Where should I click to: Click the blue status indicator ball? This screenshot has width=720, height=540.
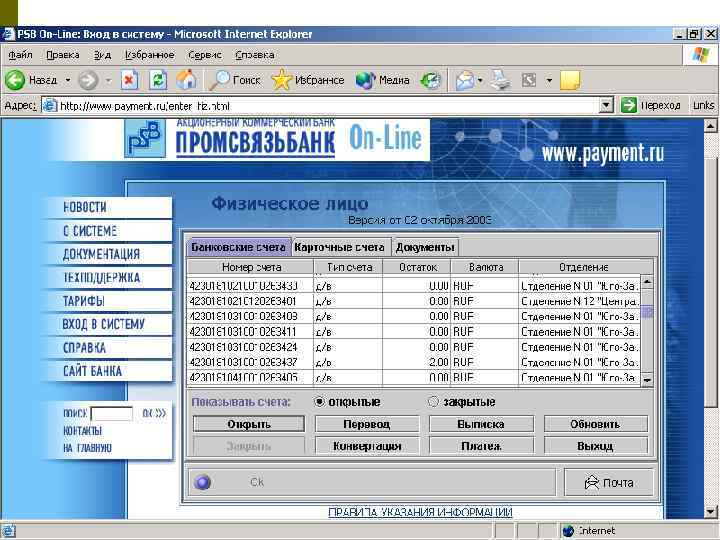[202, 482]
